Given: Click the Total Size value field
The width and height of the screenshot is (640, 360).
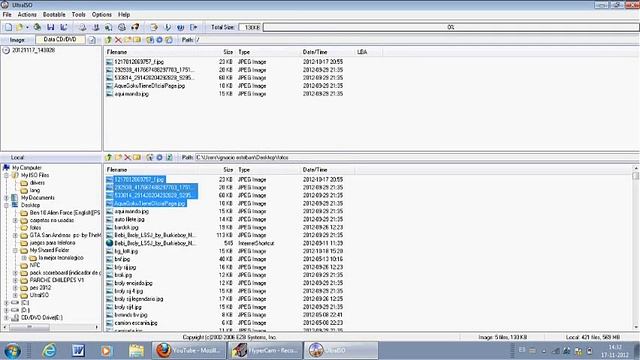Looking at the screenshot, I should tap(250, 27).
